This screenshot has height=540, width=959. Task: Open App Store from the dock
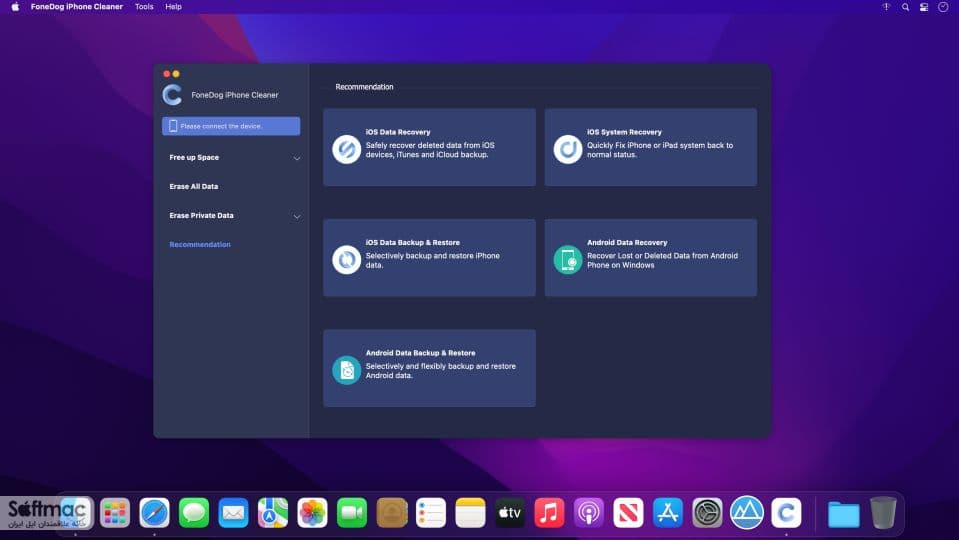tap(667, 512)
